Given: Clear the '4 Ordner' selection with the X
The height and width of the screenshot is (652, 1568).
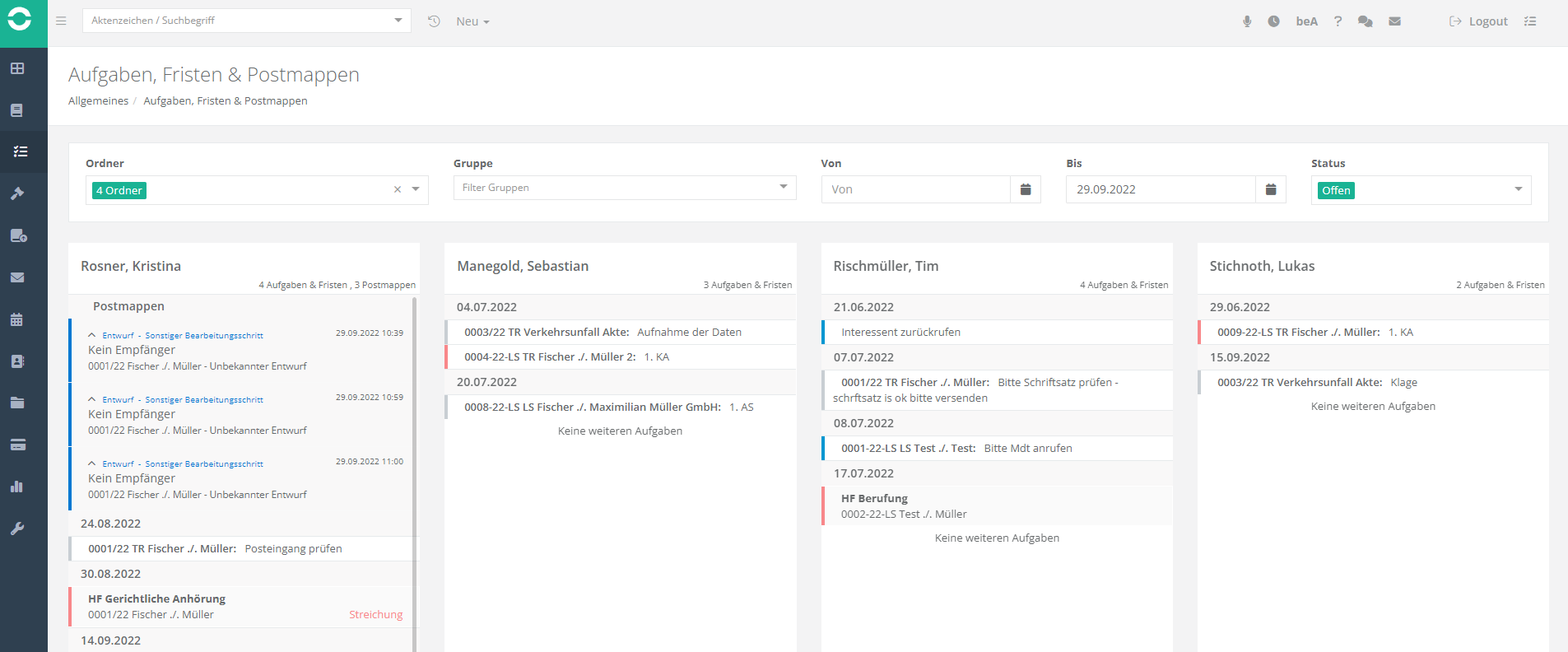Looking at the screenshot, I should [398, 189].
